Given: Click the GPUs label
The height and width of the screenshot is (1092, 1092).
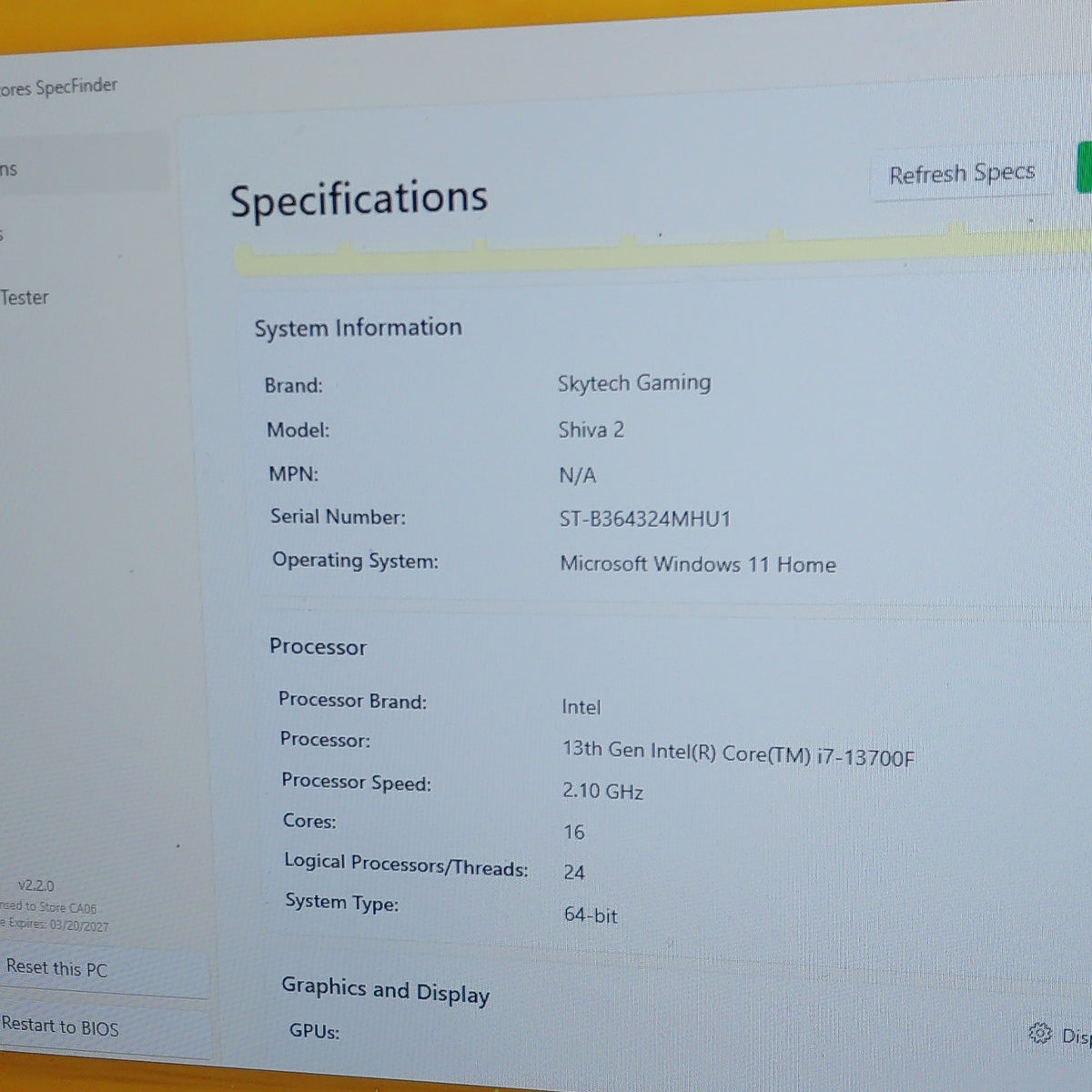Looking at the screenshot, I should 315,1031.
